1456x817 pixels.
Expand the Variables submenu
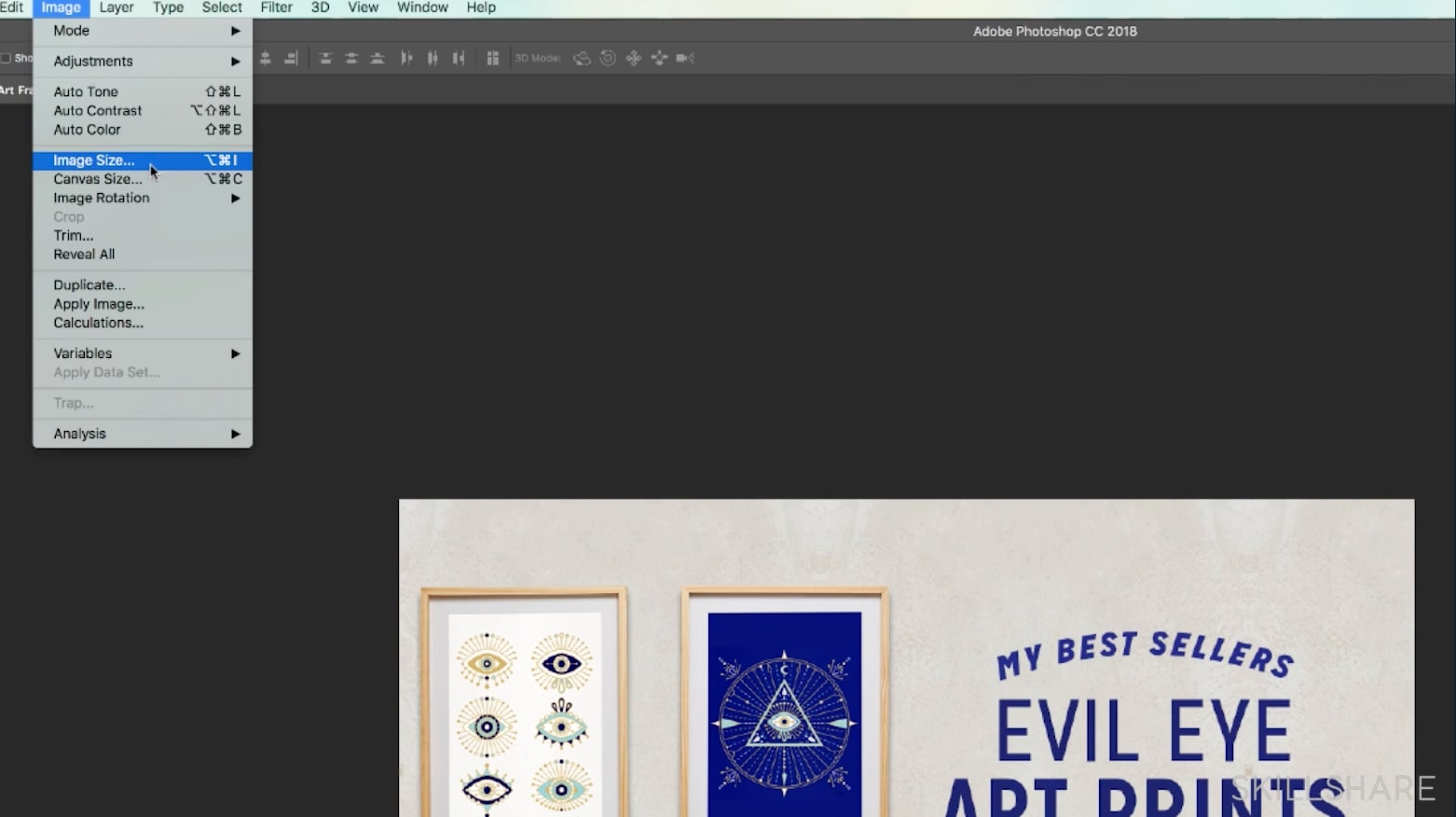pyautogui.click(x=142, y=353)
